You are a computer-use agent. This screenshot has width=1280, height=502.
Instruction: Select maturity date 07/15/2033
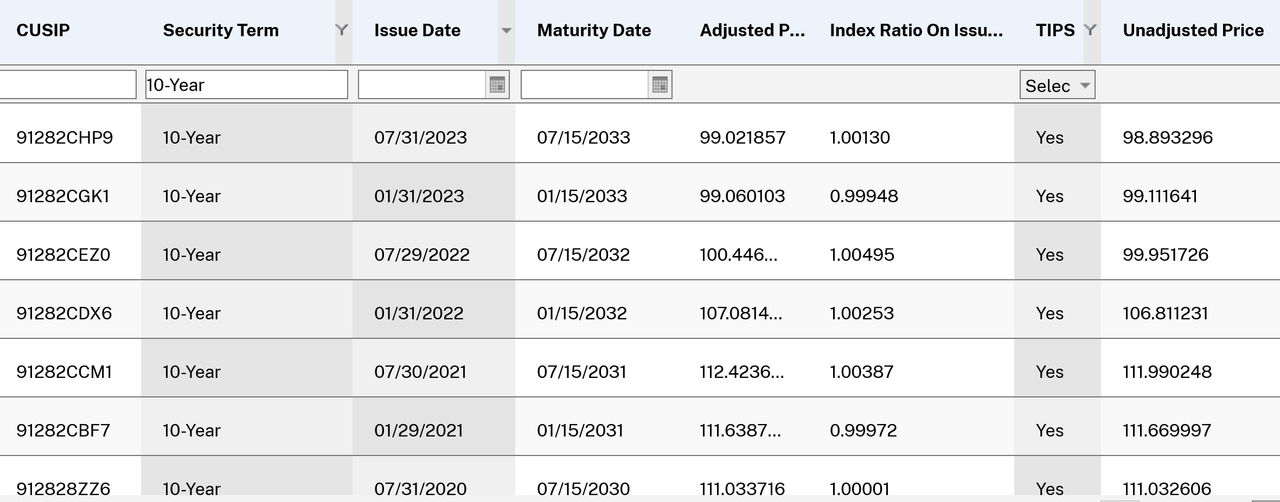point(584,137)
